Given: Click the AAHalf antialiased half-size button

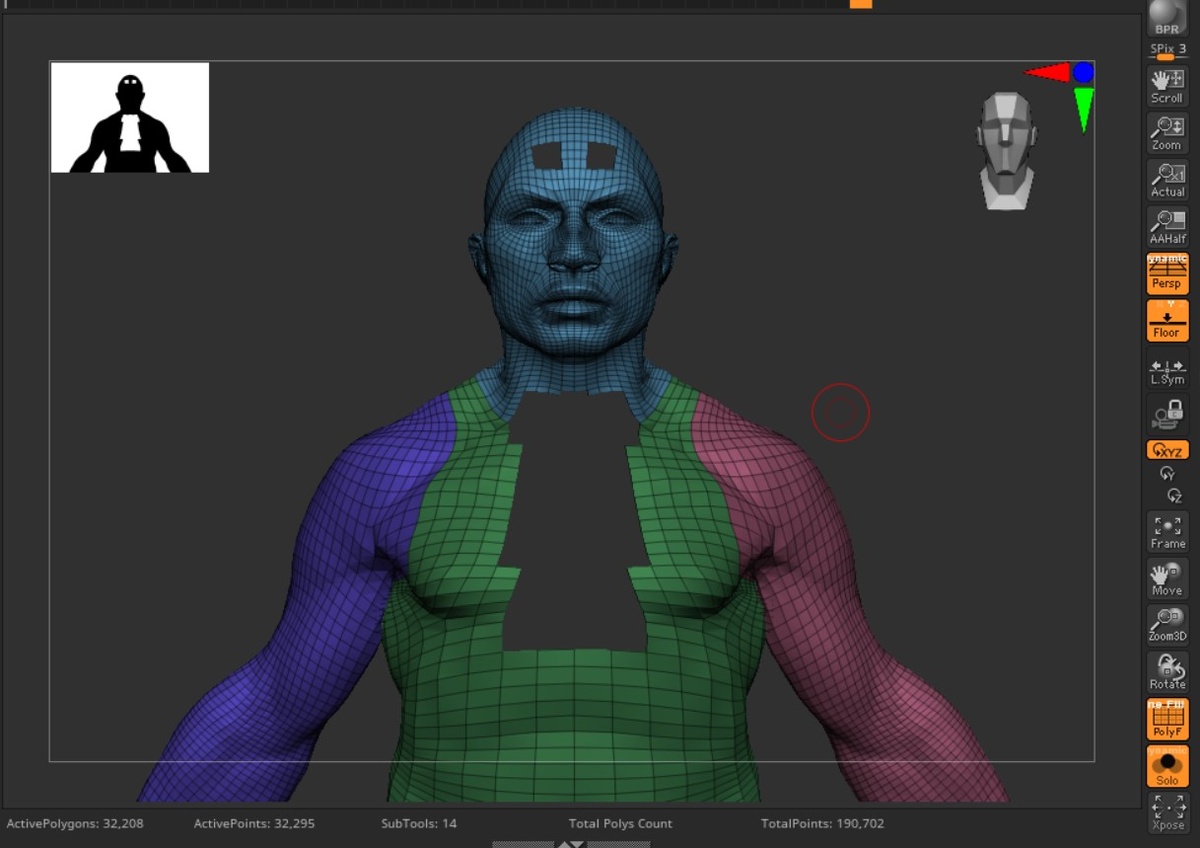Looking at the screenshot, I should tap(1167, 227).
